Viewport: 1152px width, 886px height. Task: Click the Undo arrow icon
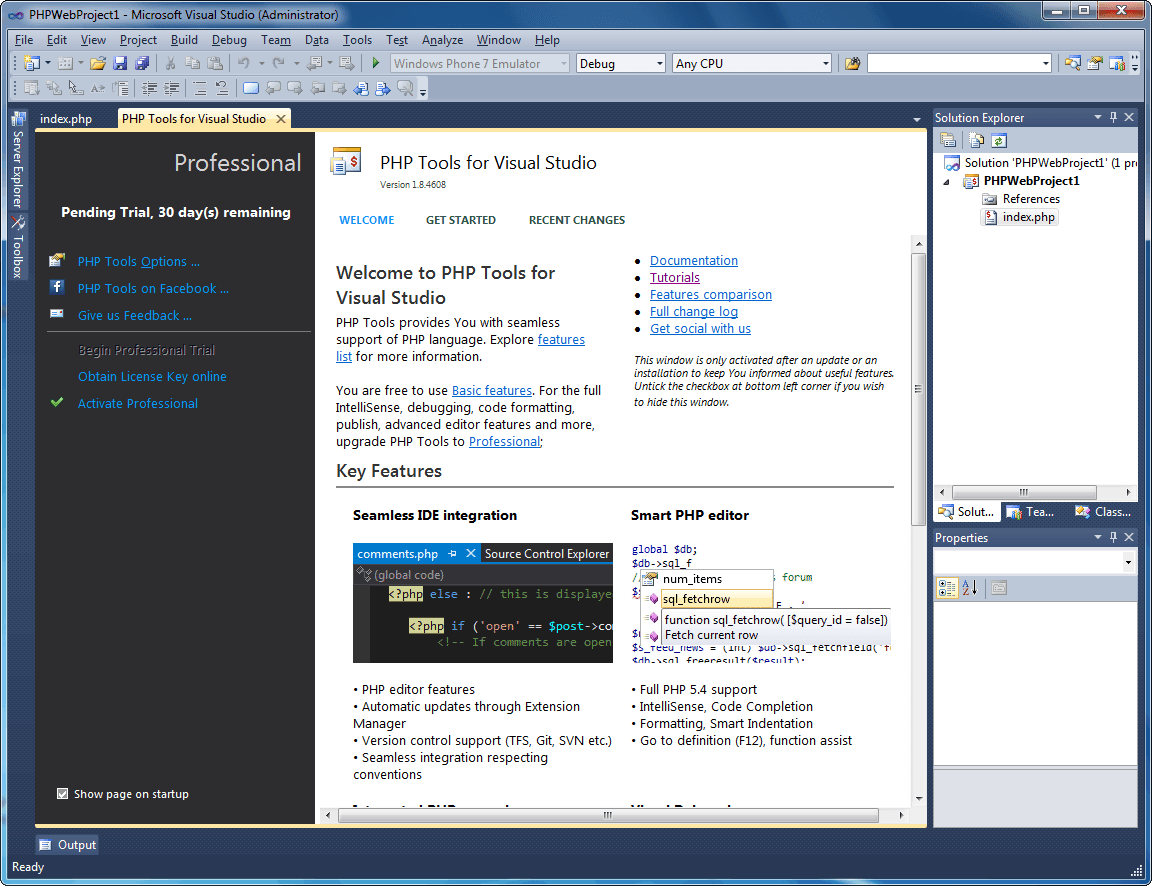pos(244,64)
